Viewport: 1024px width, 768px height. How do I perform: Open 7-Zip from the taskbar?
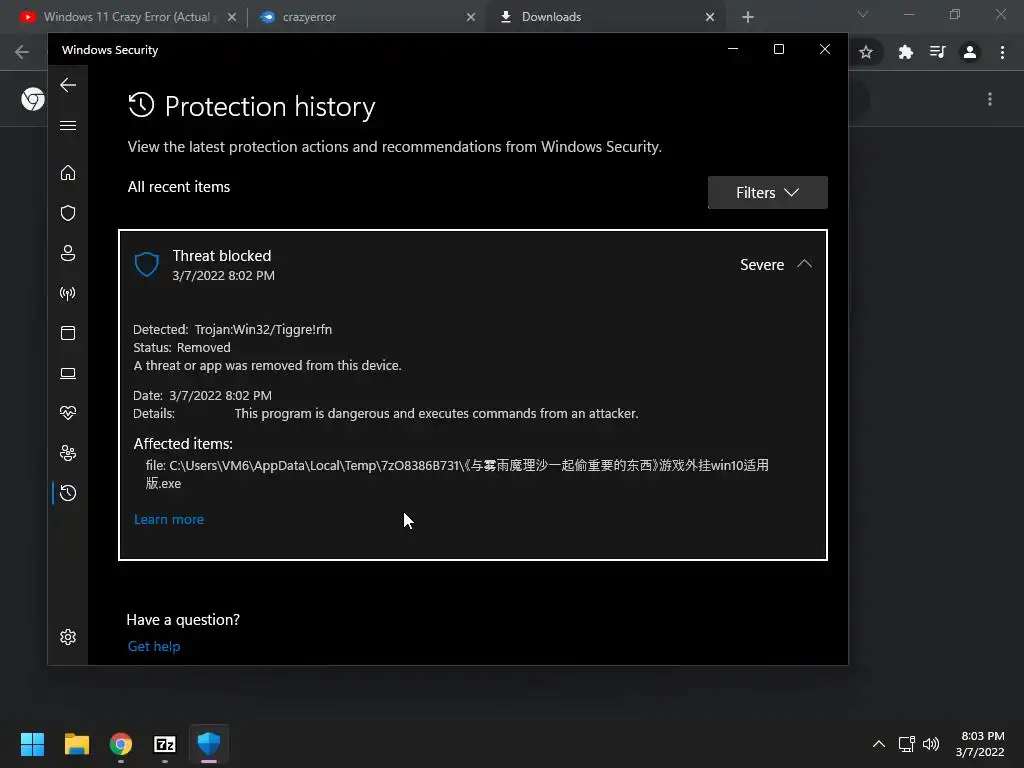pos(165,744)
